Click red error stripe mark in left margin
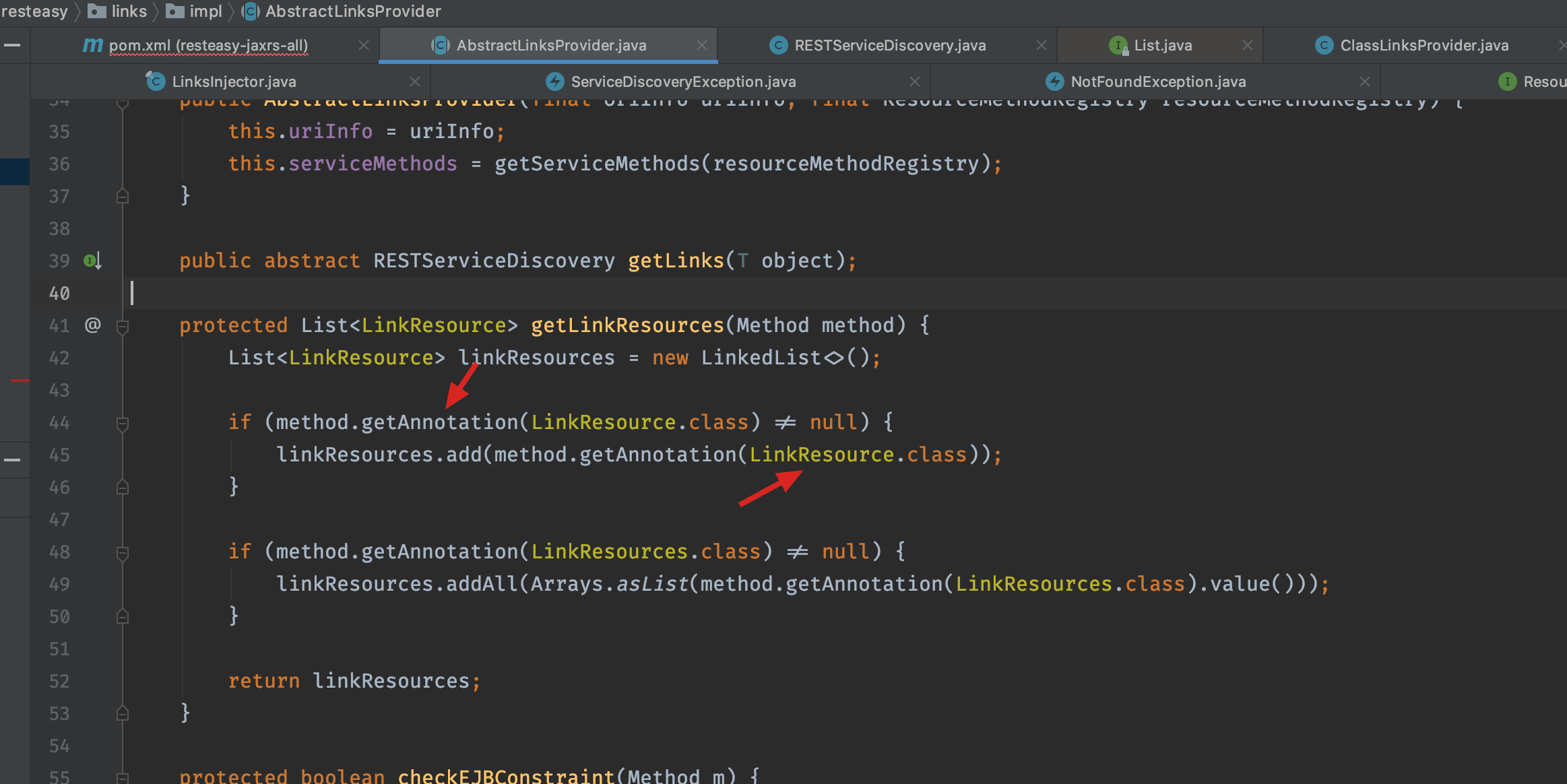The image size is (1567, 784). point(19,381)
